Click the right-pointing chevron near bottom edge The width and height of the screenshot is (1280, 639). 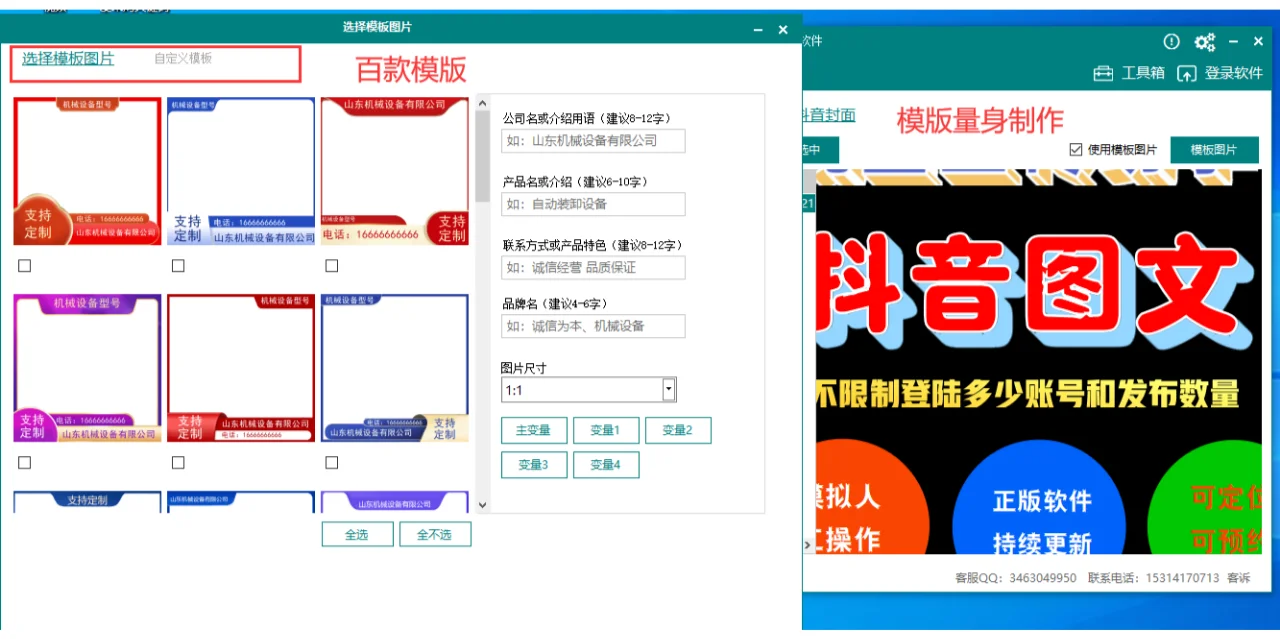pos(806,546)
